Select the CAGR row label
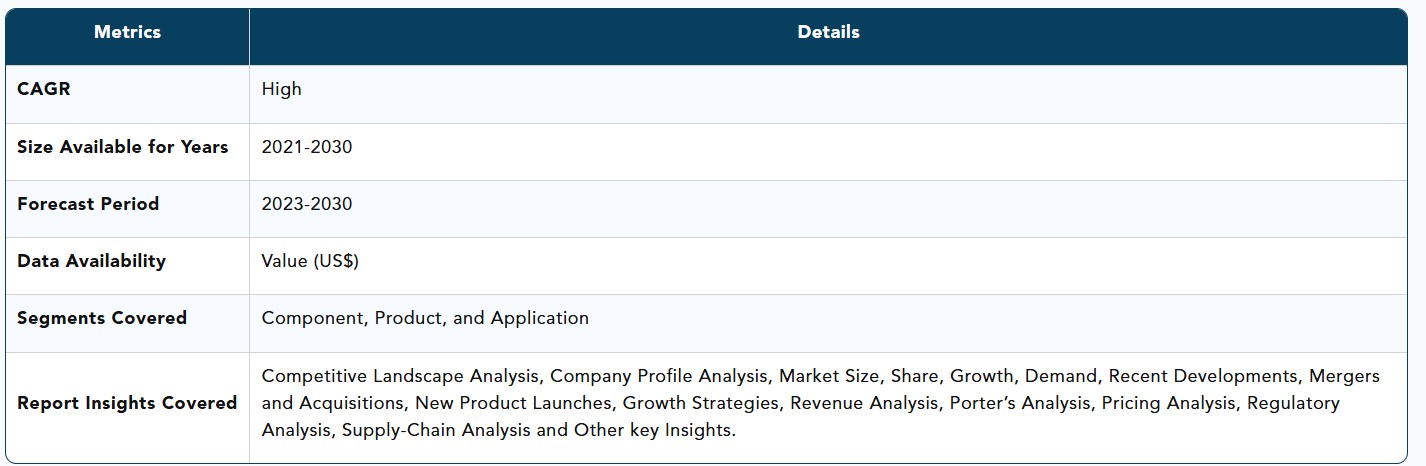Viewport: 1426px width, 466px height. (x=44, y=89)
